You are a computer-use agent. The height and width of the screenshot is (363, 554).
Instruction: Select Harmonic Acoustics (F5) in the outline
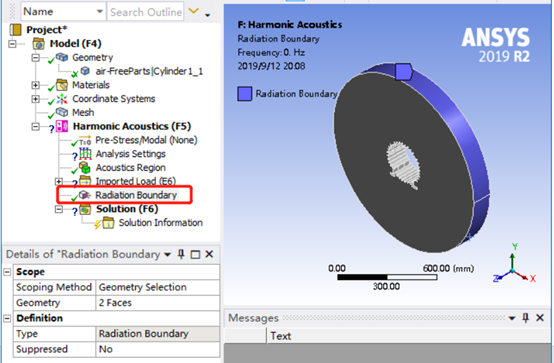(131, 126)
